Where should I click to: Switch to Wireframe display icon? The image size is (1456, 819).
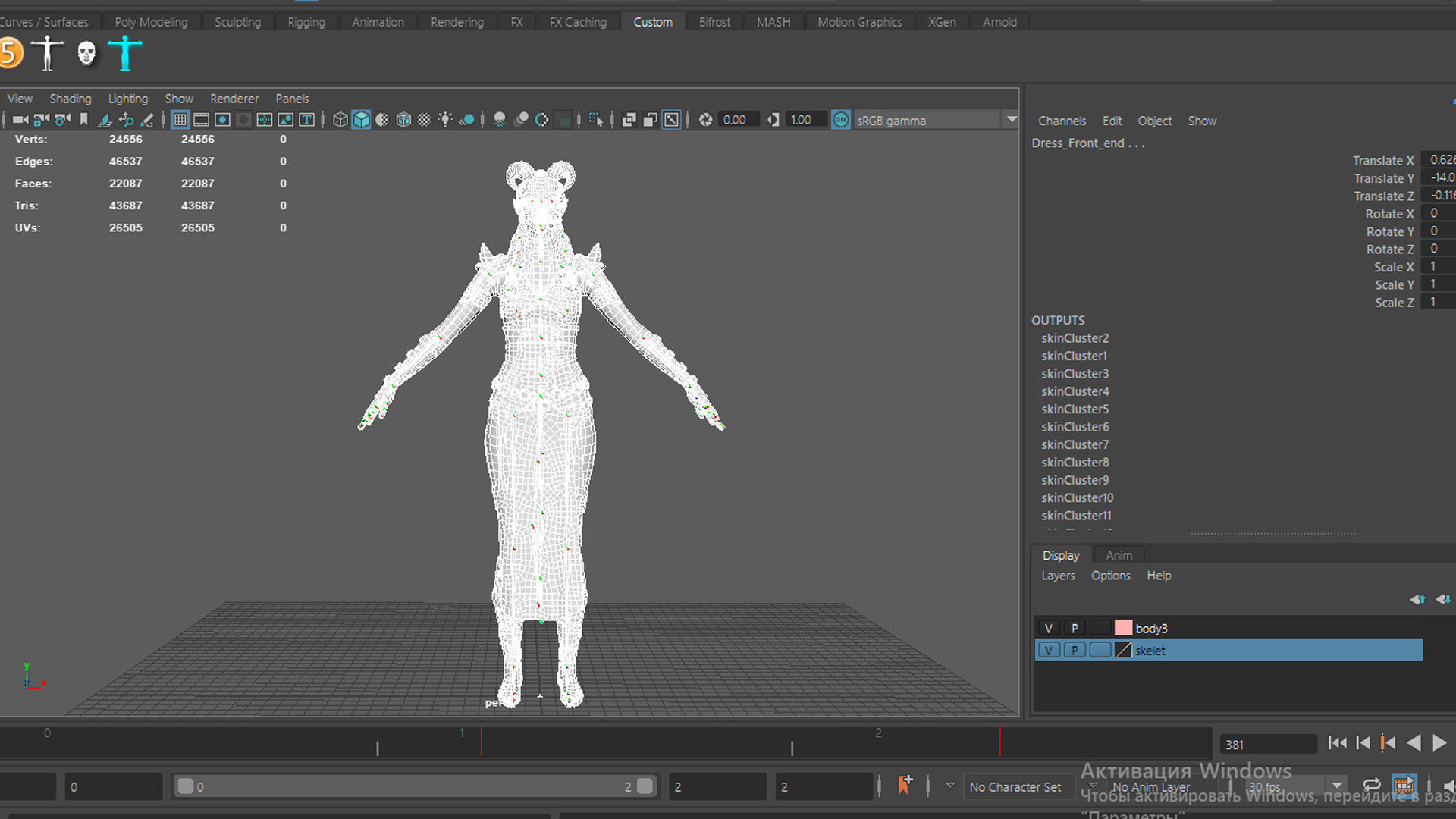(x=340, y=120)
